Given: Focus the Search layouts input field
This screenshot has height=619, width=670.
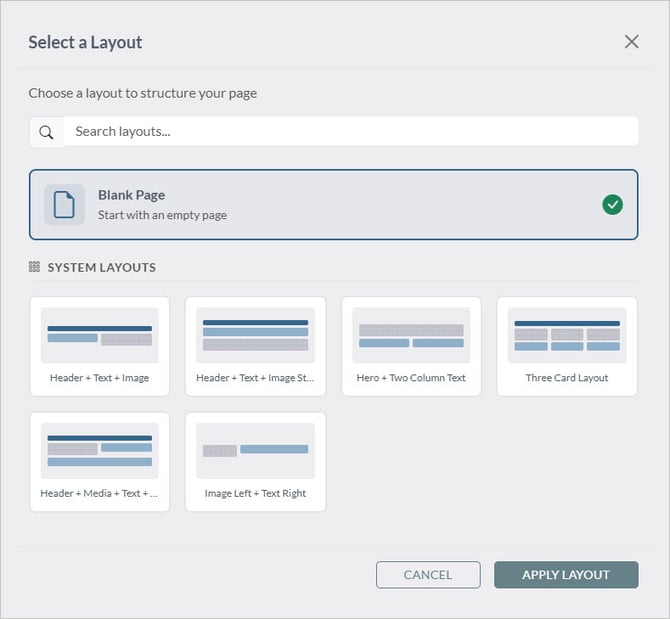Looking at the screenshot, I should pos(351,131).
